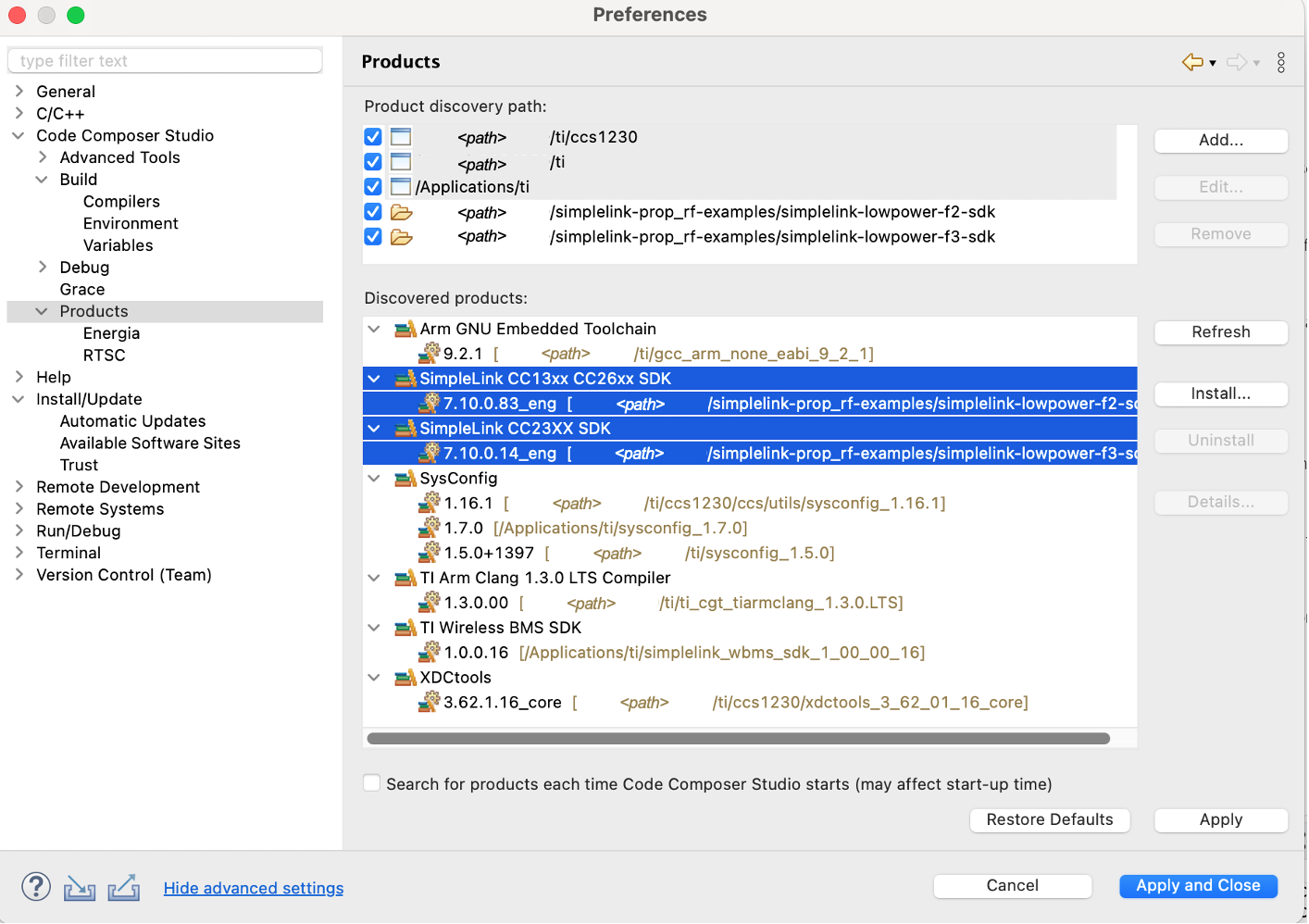Click the XDCtools product icon

click(405, 678)
